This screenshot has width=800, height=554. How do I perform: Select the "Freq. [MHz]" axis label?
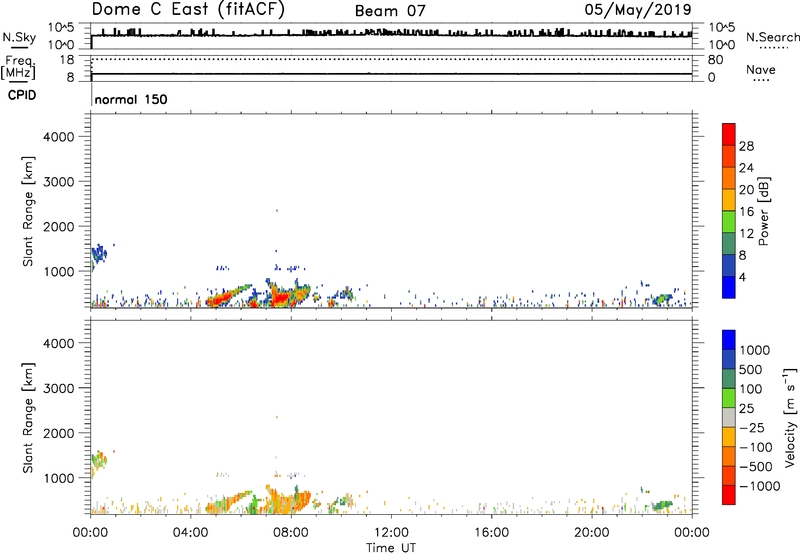point(18,67)
